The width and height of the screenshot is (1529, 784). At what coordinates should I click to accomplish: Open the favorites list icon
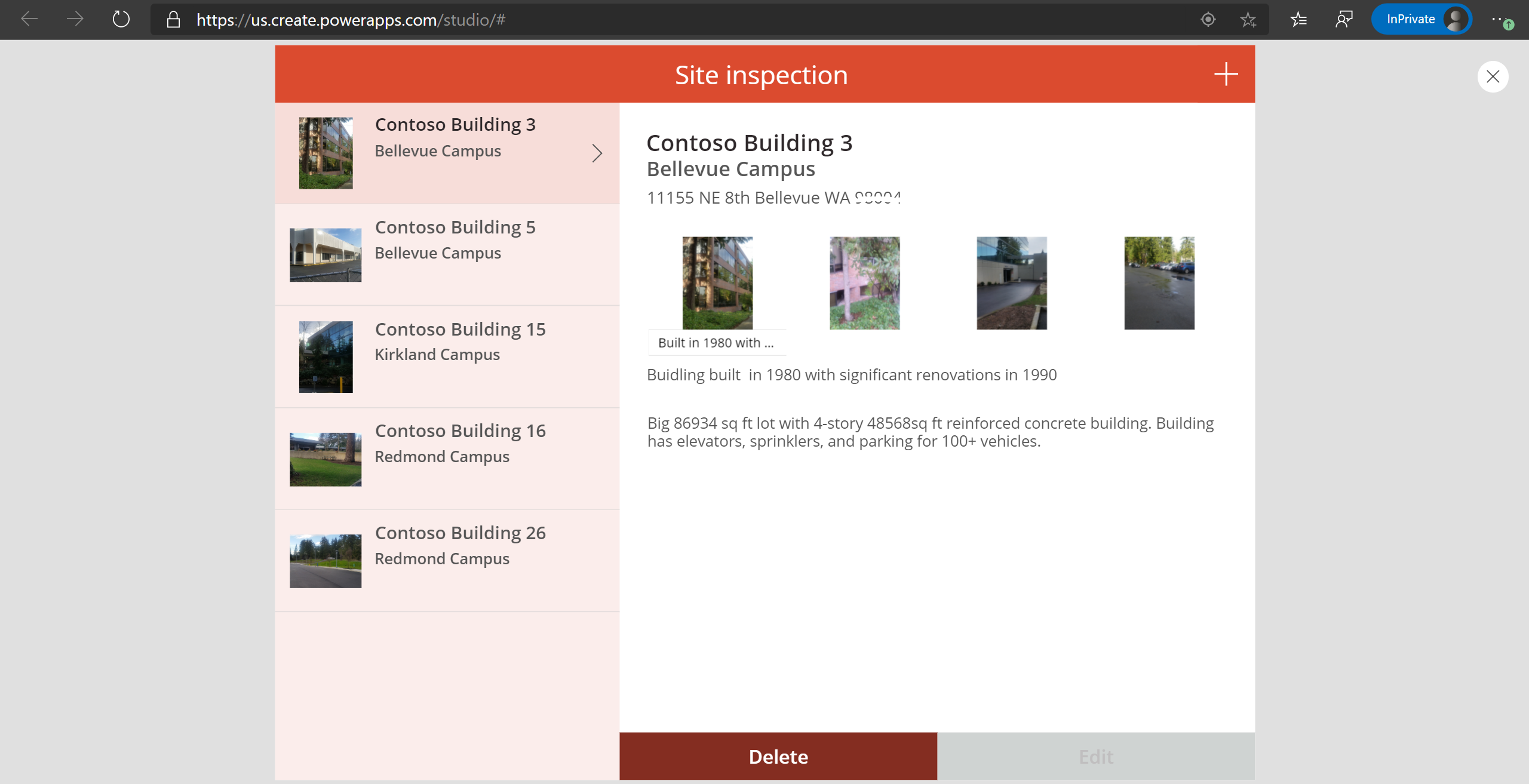click(x=1298, y=20)
